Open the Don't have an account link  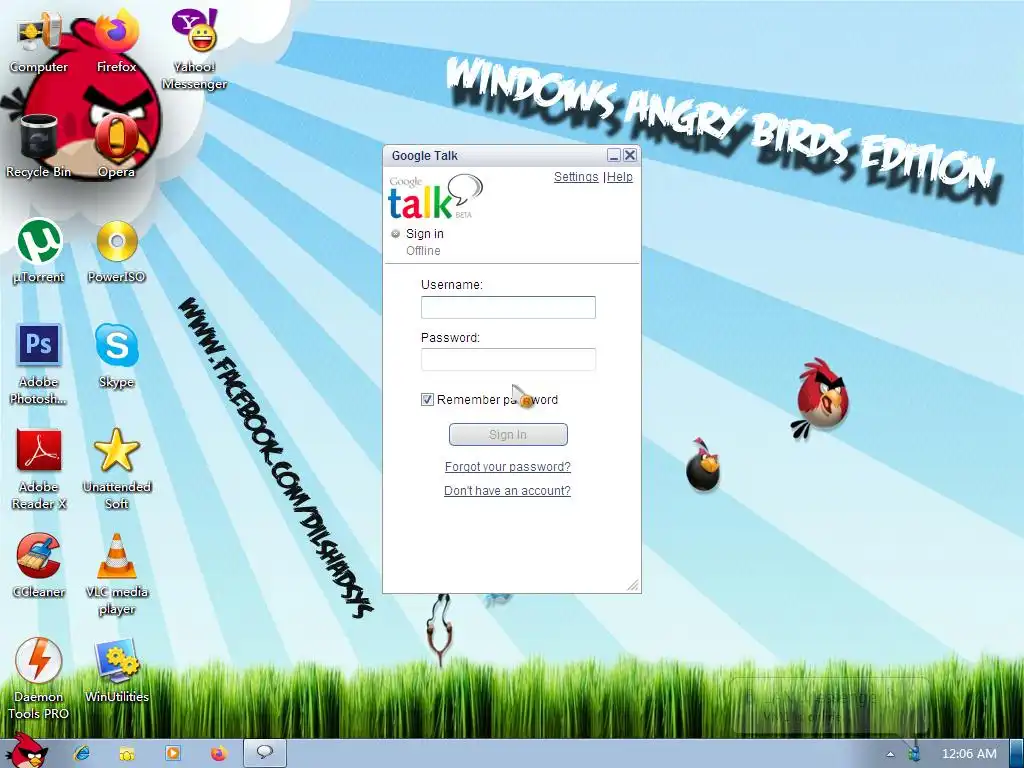coord(507,490)
